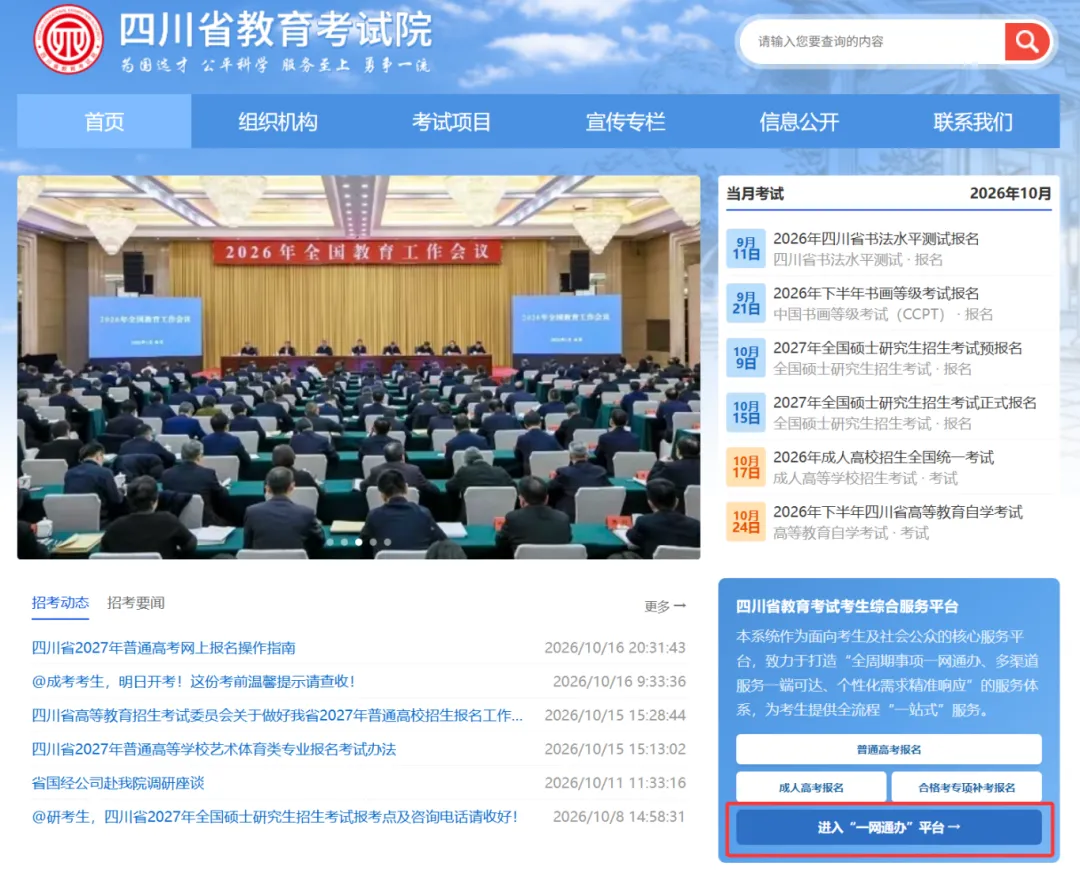This screenshot has width=1080, height=870.
Task: Open 艺术体育类专业报名考试办法 article
Action: pyautogui.click(x=214, y=749)
